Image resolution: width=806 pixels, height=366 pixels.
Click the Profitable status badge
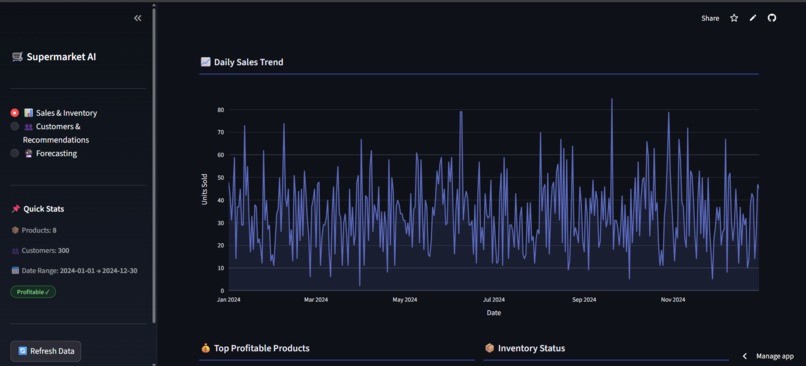(33, 291)
